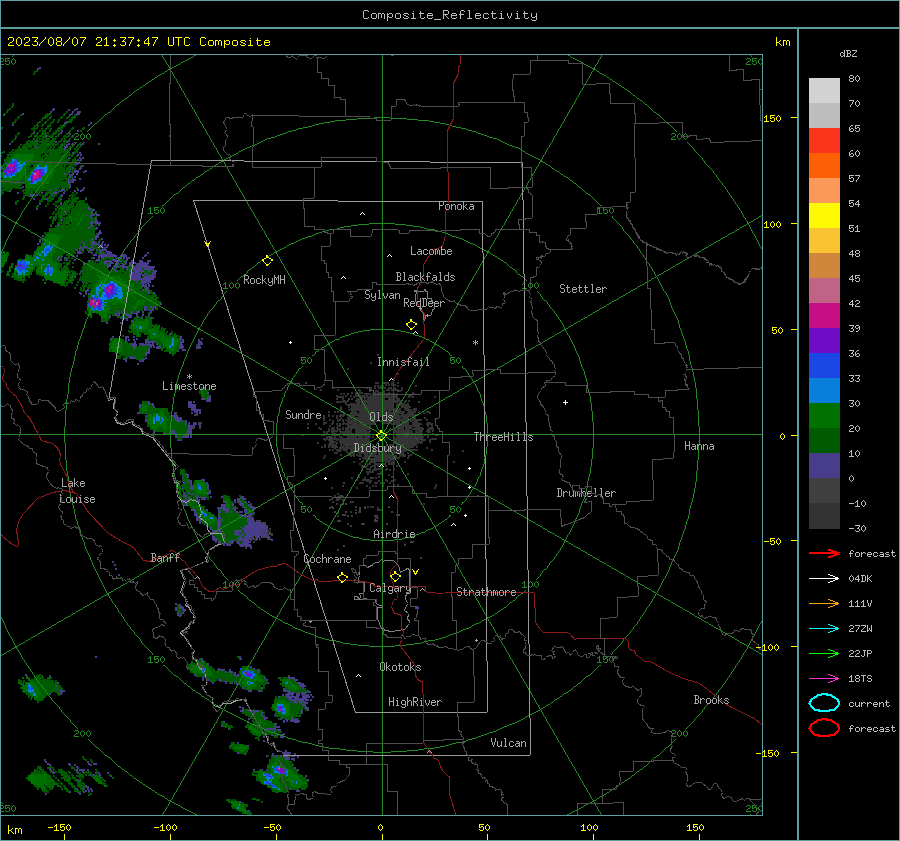The height and width of the screenshot is (841, 900).
Task: Click the yellow radar center diamond at Olds
Action: click(x=382, y=436)
